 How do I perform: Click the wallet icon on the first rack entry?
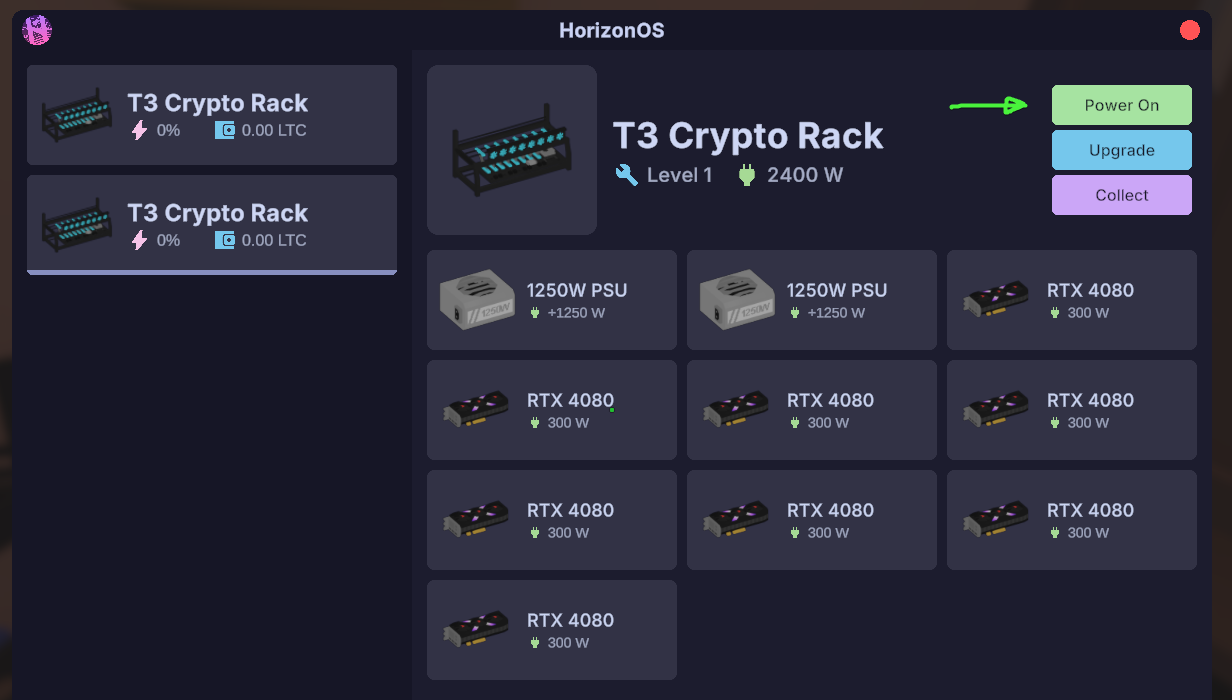point(225,130)
